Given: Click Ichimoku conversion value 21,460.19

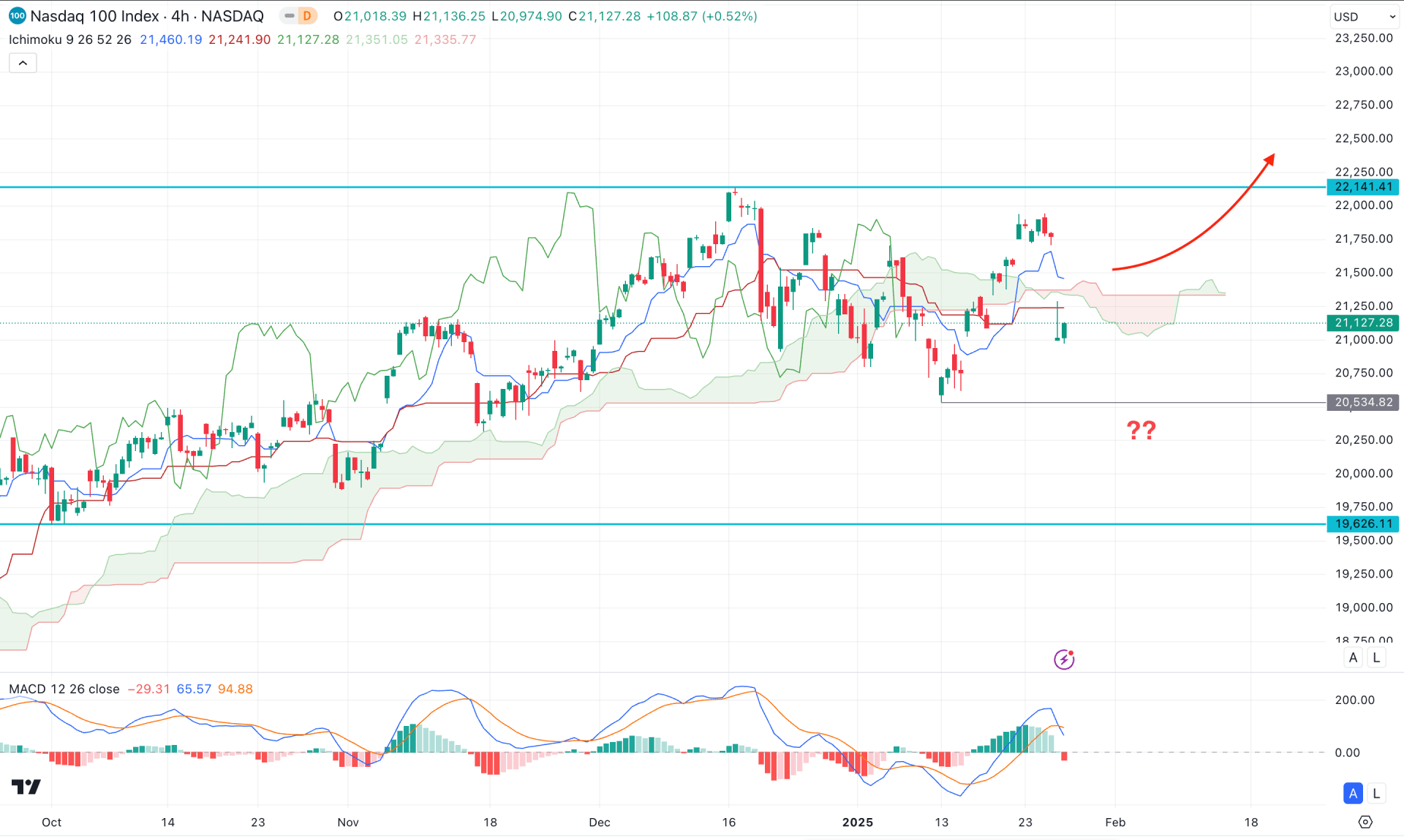Looking at the screenshot, I should tap(171, 39).
